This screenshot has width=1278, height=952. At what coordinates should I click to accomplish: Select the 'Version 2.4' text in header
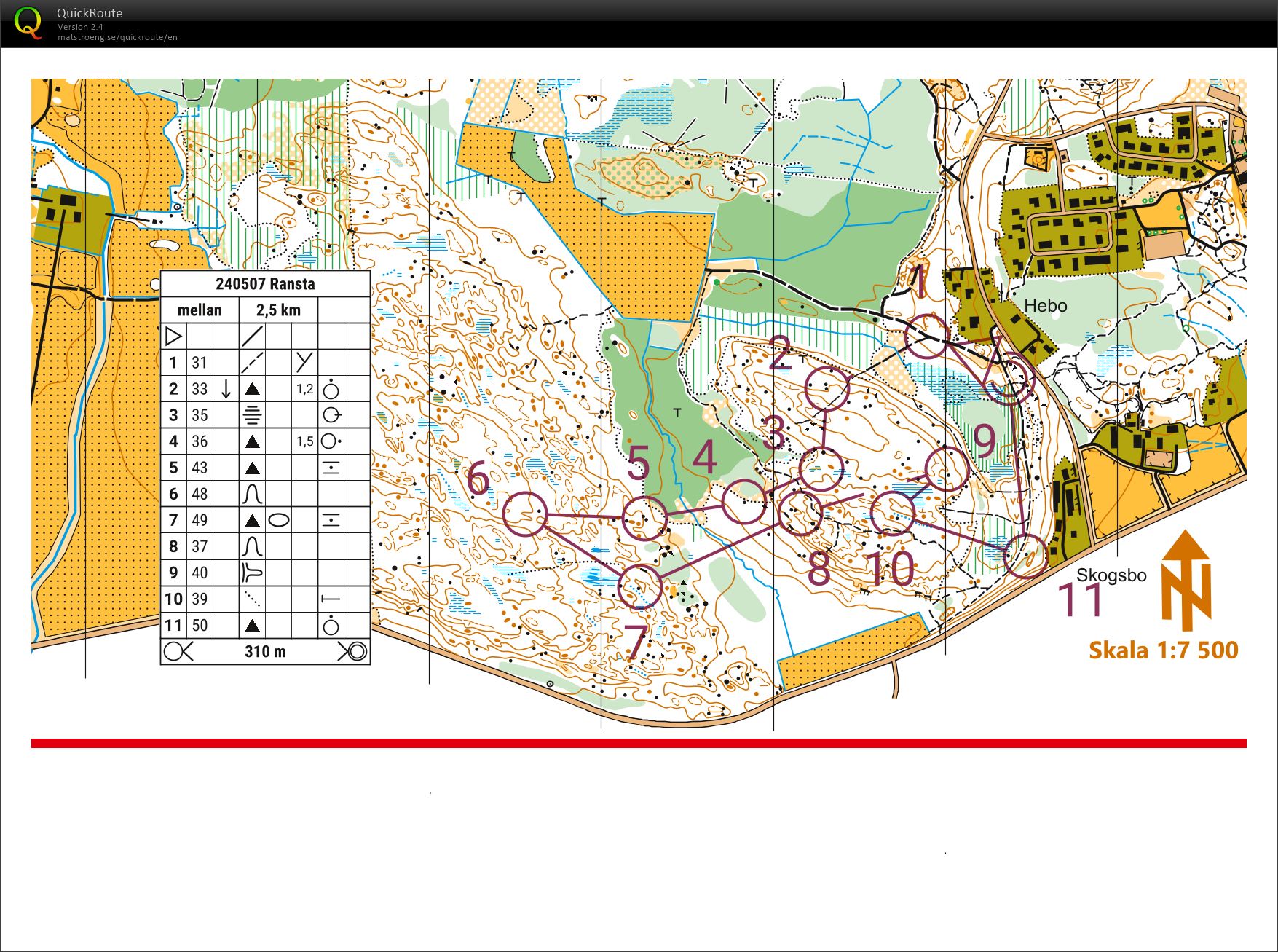click(80, 27)
